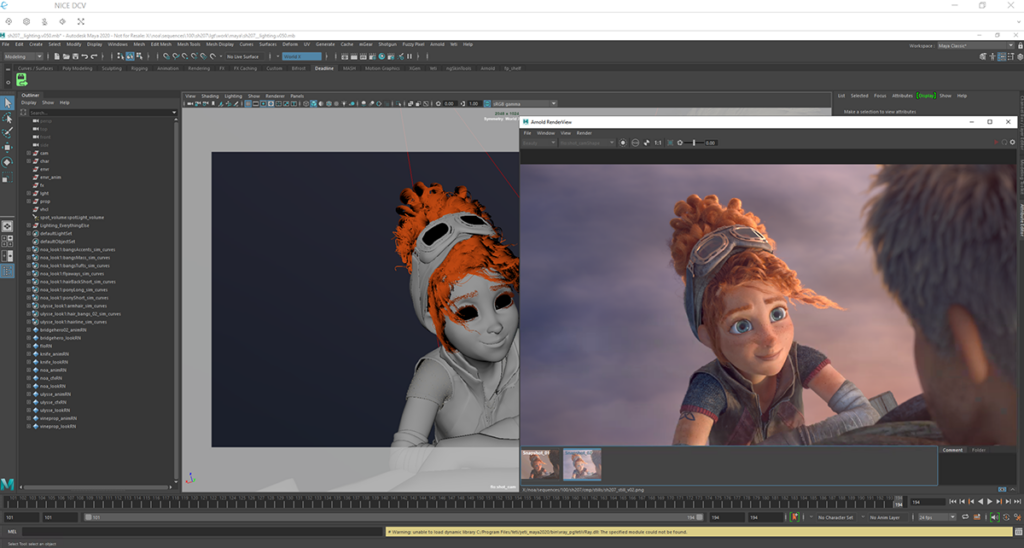
Task: Open the script editor icon beside warning bar
Action: click(x=1018, y=532)
